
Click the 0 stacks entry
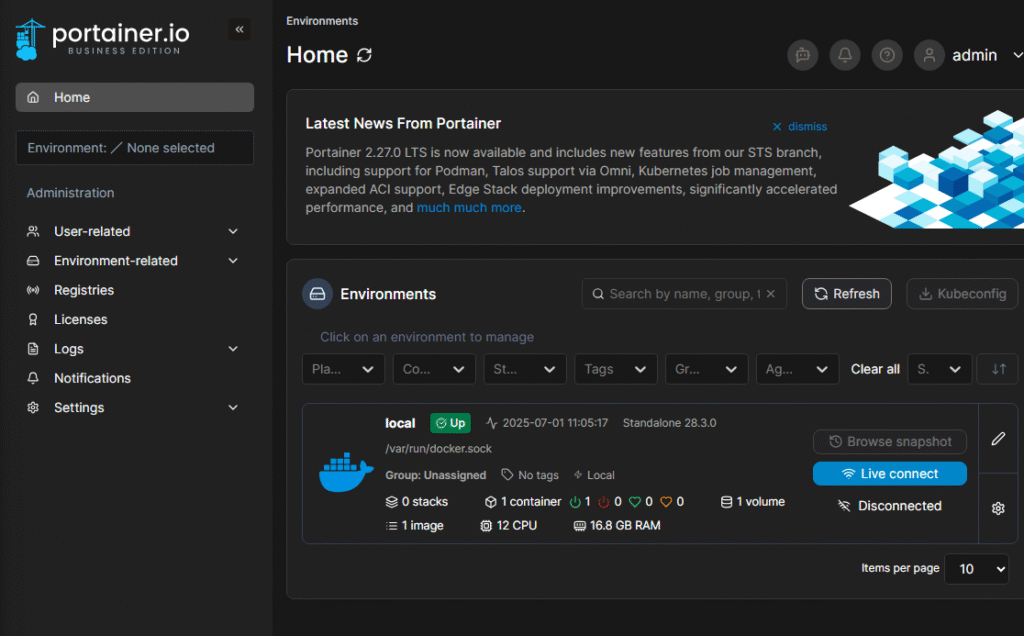(417, 501)
